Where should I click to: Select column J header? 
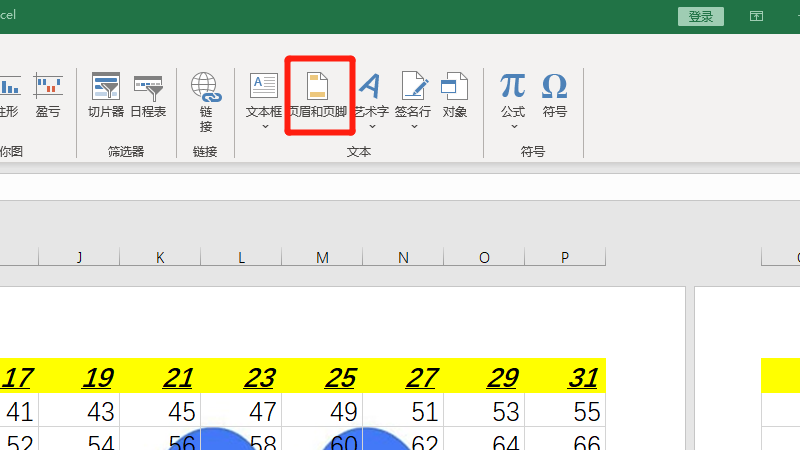tap(79, 257)
